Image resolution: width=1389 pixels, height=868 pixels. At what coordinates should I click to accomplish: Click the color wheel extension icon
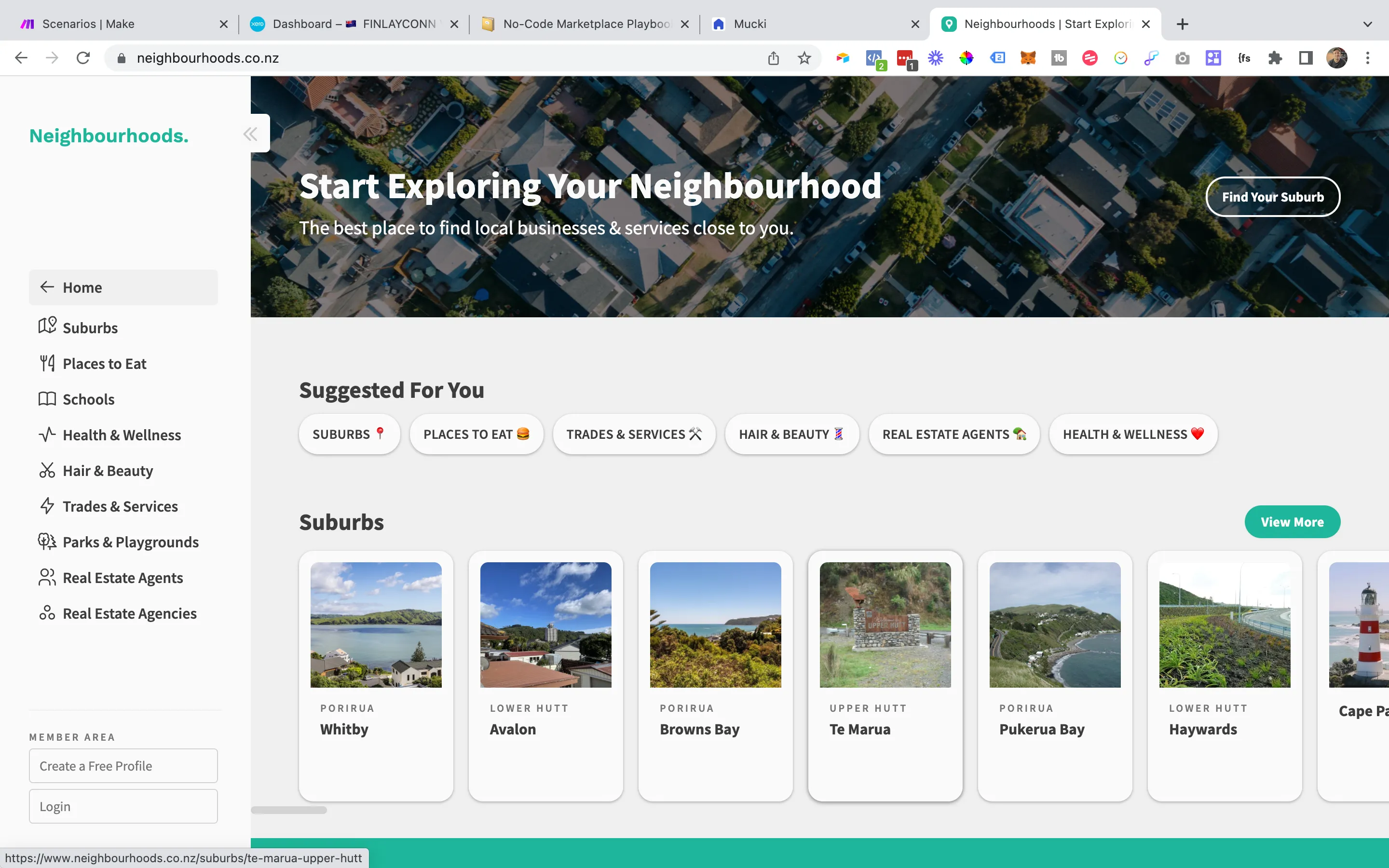click(x=967, y=58)
